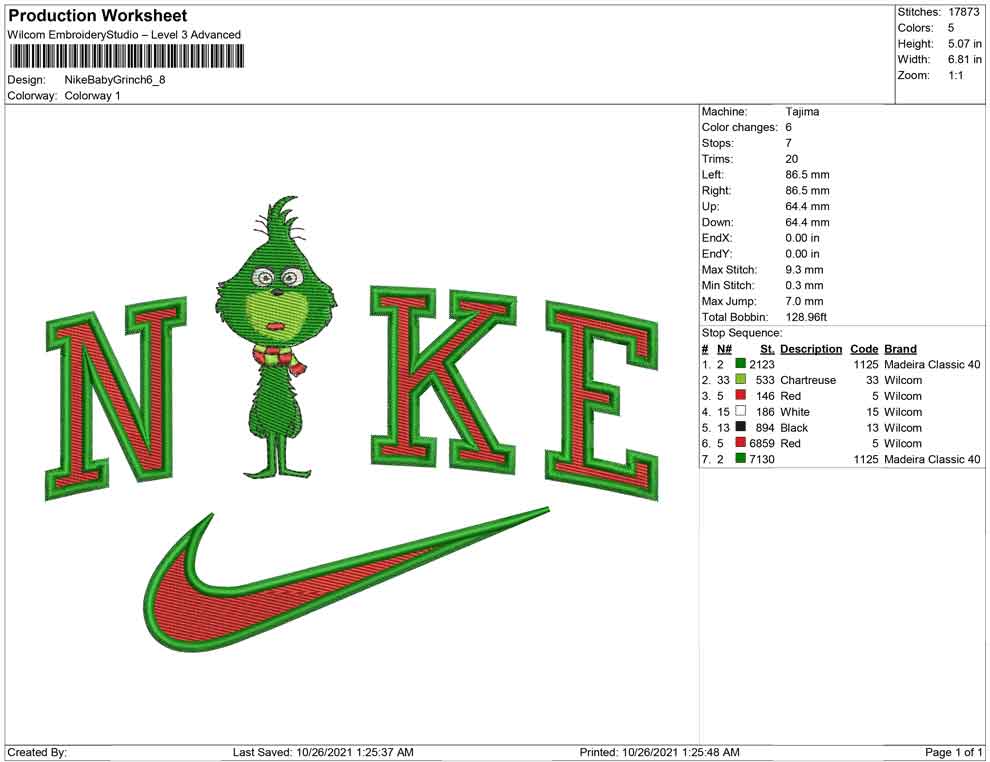Click the 'Description' column header
The image size is (990, 762).
[x=811, y=348]
